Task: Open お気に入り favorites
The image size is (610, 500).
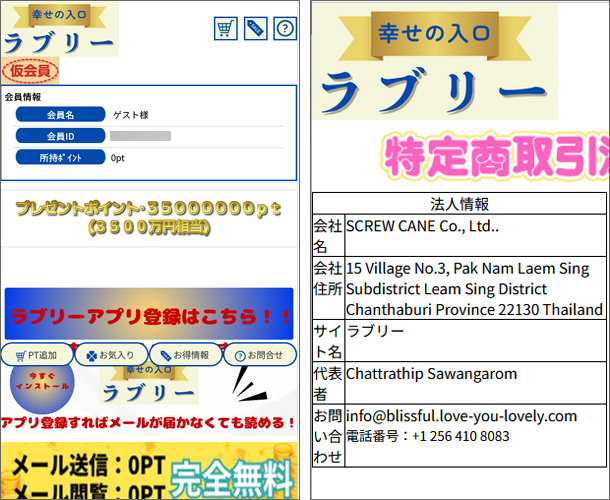Action: tap(110, 355)
